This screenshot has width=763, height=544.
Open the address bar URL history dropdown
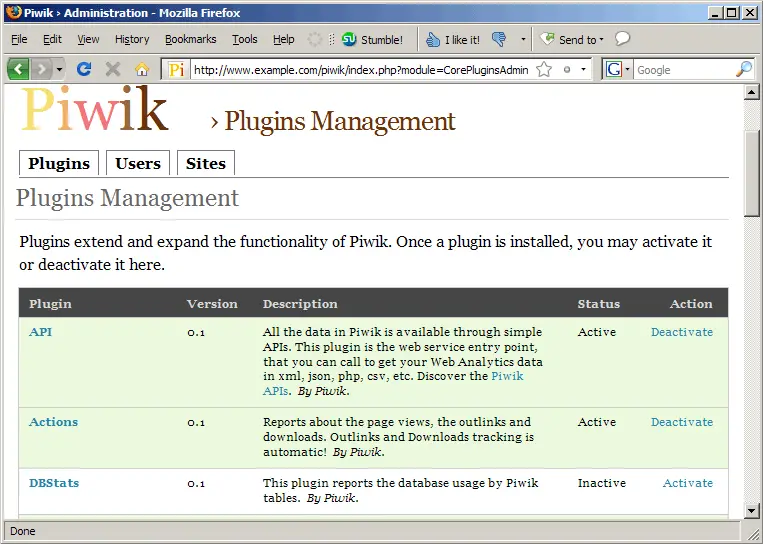[583, 70]
